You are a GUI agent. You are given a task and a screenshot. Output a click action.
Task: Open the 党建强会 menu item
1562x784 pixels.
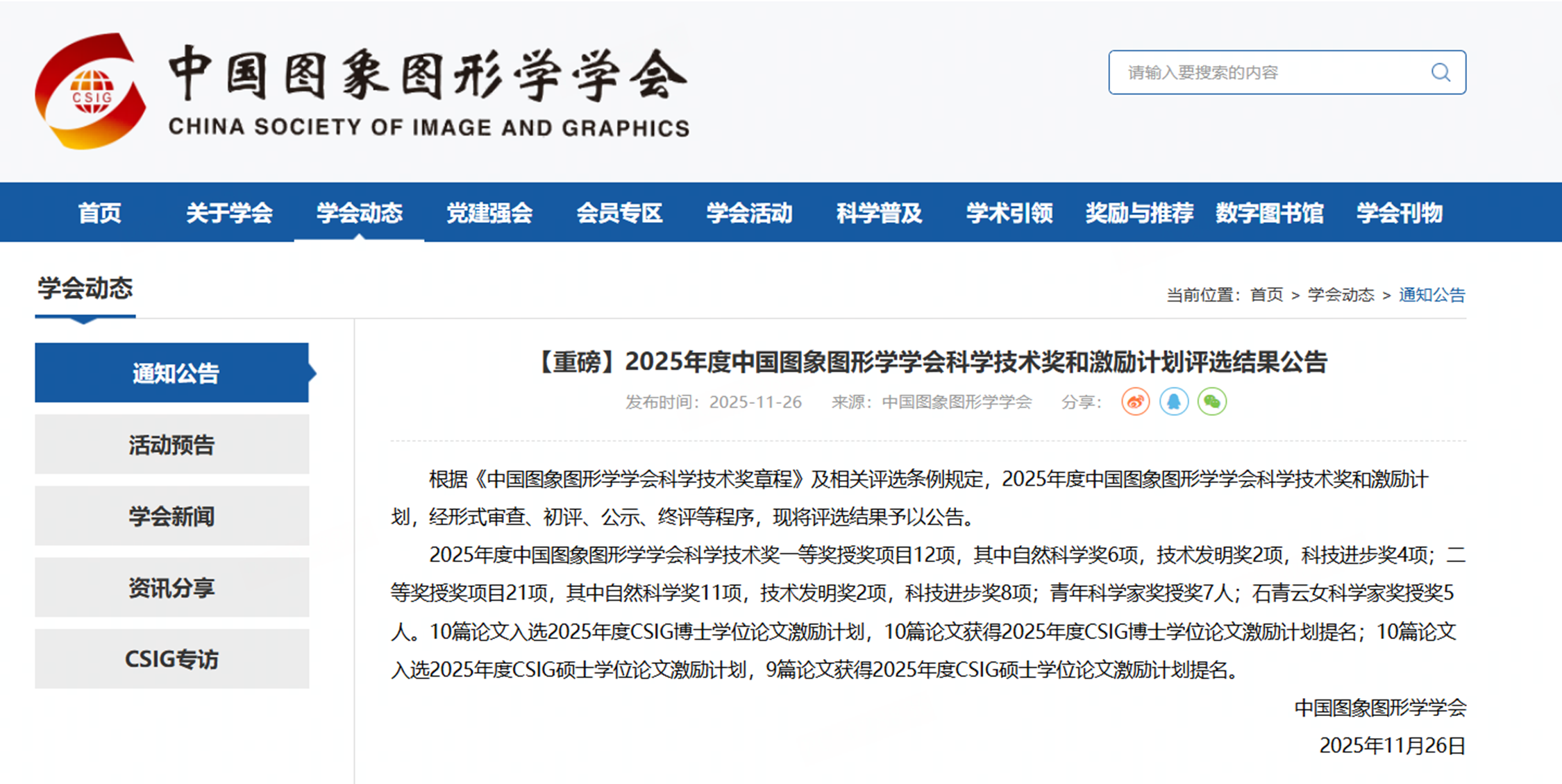click(x=489, y=213)
